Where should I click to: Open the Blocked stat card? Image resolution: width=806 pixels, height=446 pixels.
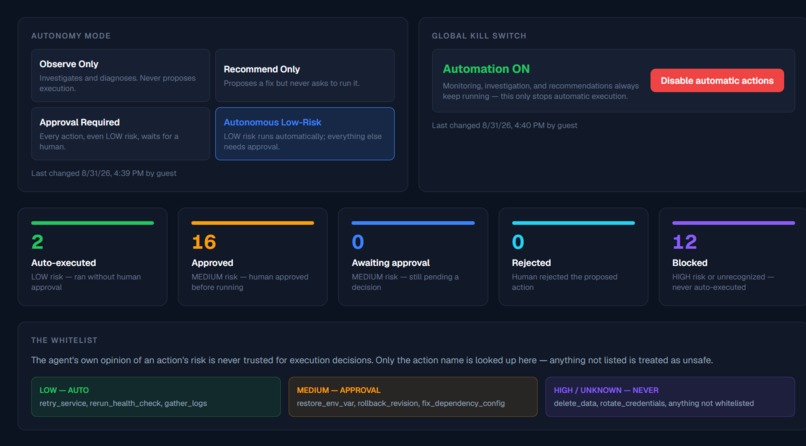click(733, 257)
